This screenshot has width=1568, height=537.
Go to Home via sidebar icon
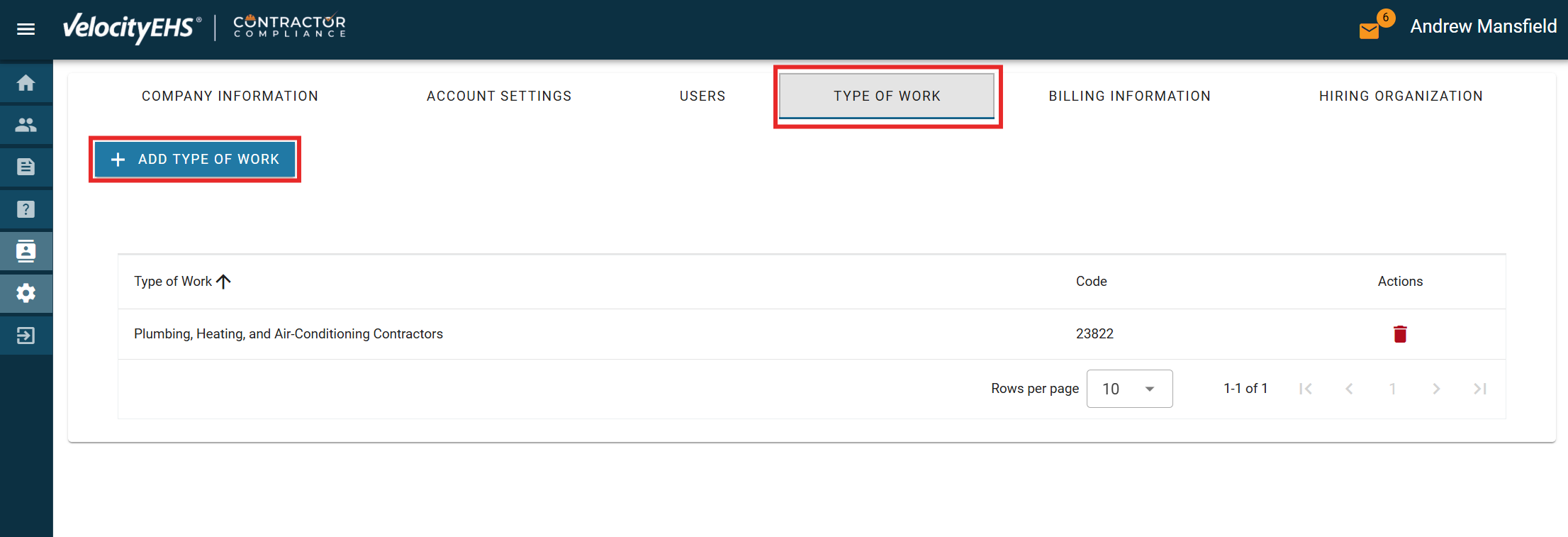[26, 83]
